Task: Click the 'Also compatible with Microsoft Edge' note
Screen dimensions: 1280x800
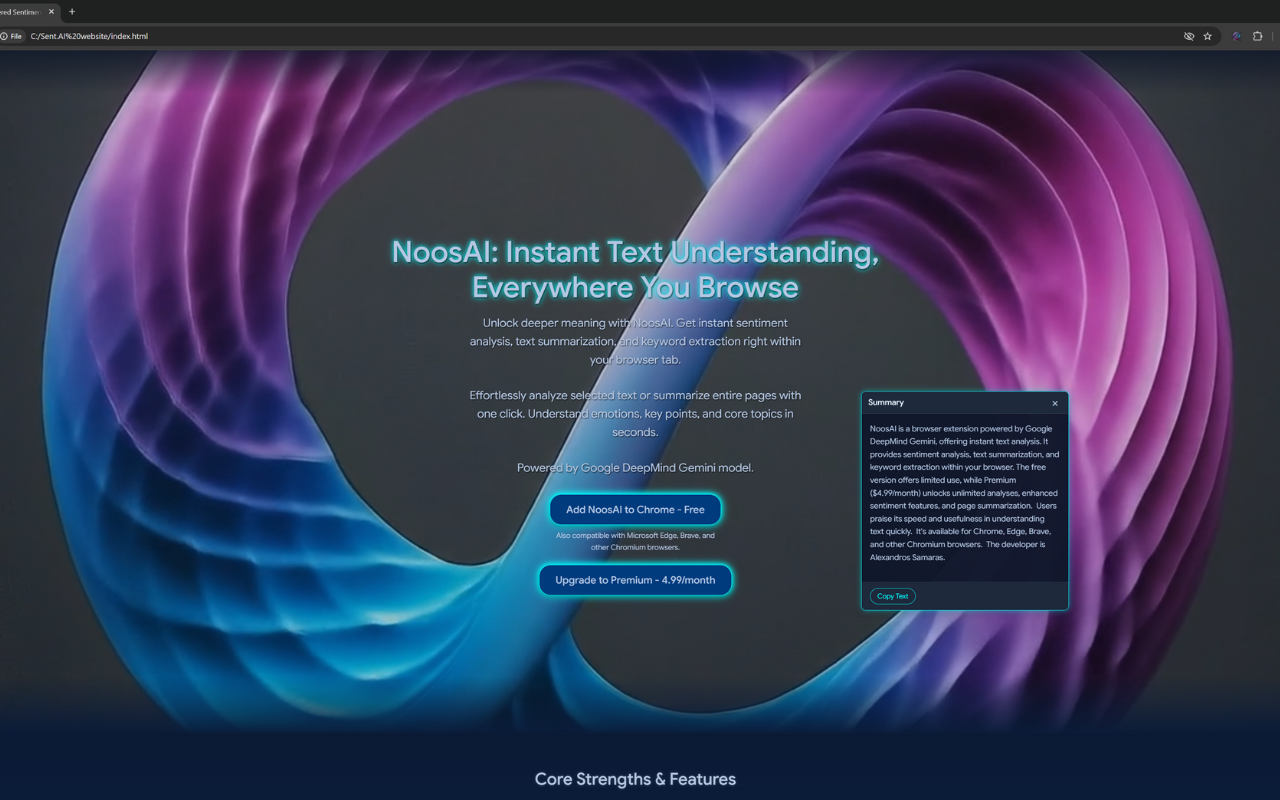Action: click(x=635, y=541)
